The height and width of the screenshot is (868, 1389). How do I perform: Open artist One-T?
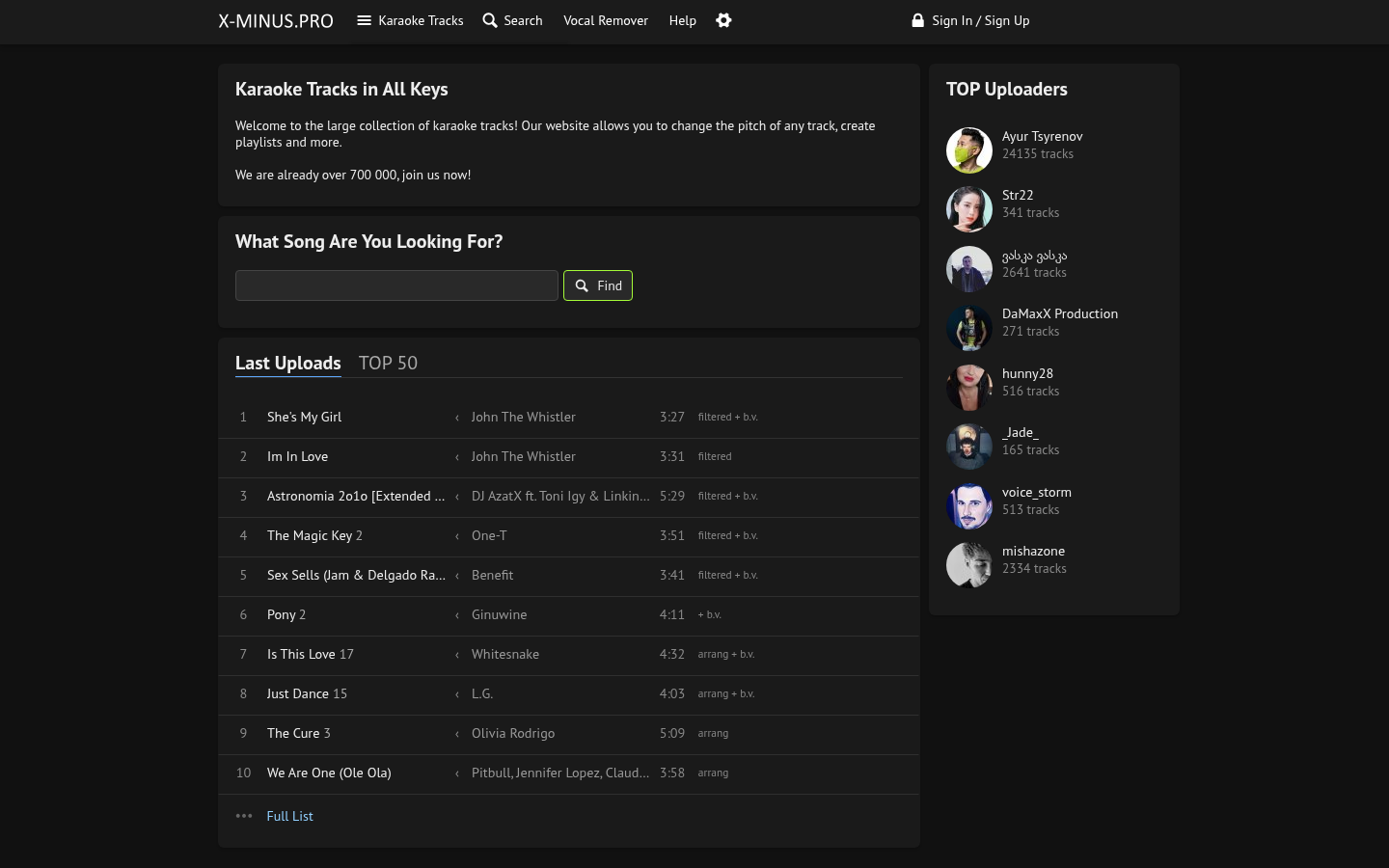pyautogui.click(x=489, y=535)
